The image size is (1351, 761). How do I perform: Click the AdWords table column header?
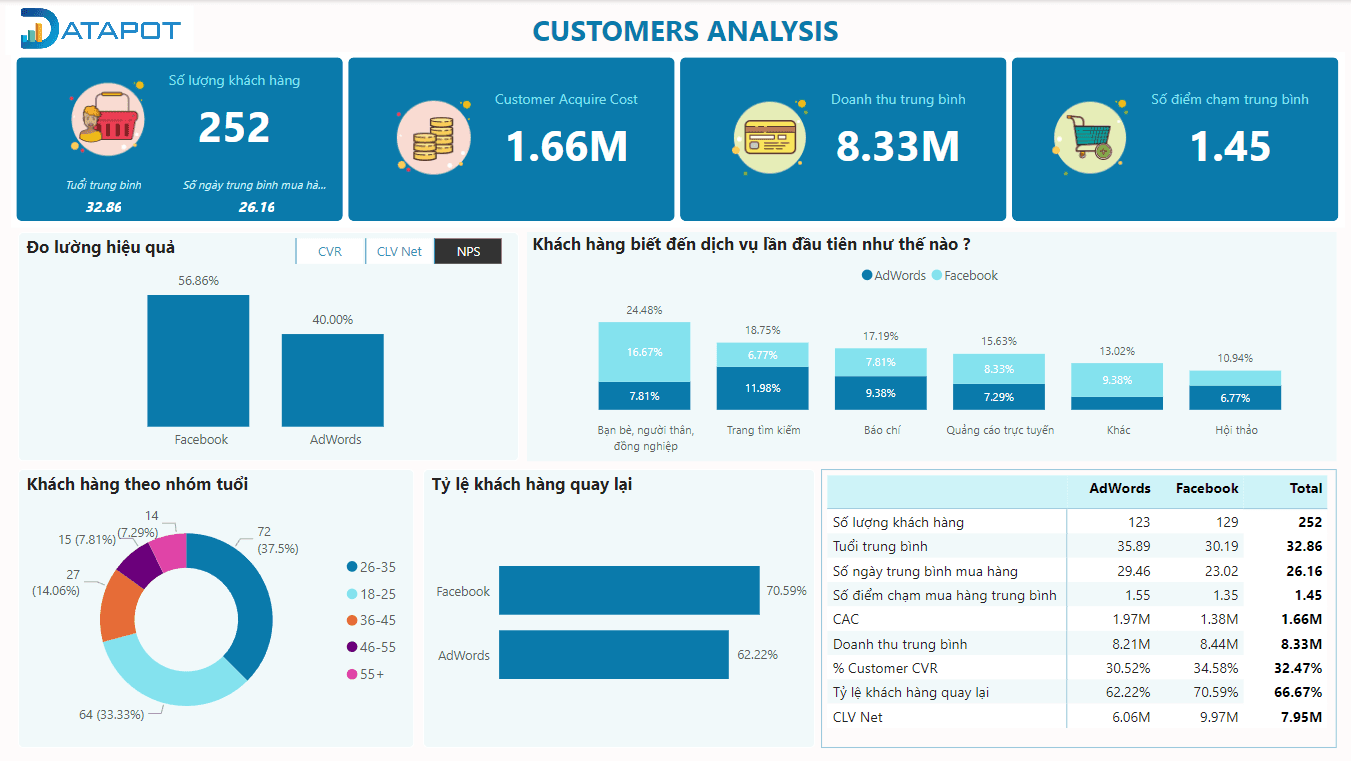click(1119, 489)
